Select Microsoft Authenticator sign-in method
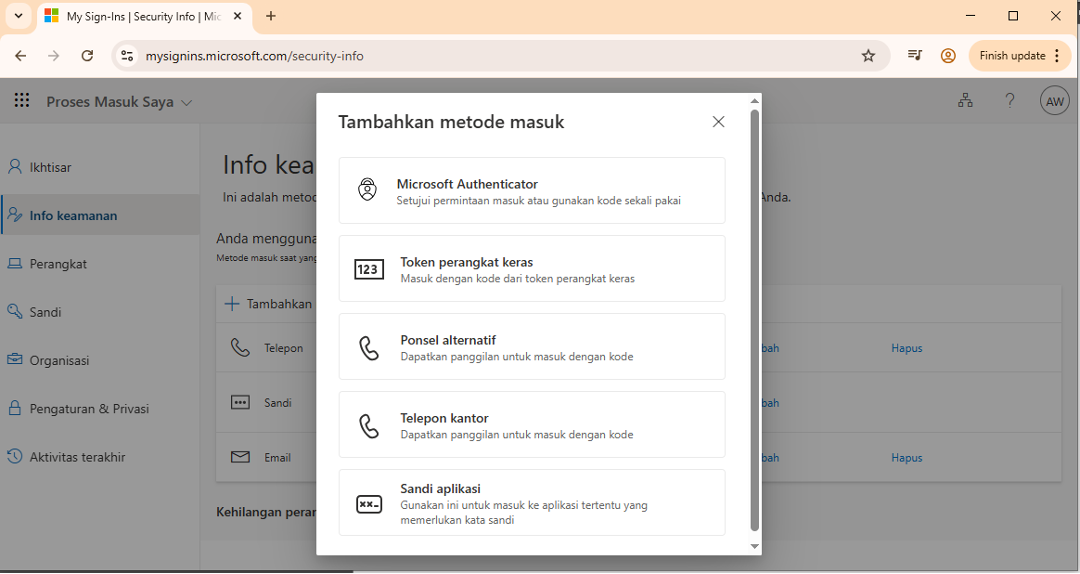Viewport: 1080px width, 574px height. [x=531, y=190]
